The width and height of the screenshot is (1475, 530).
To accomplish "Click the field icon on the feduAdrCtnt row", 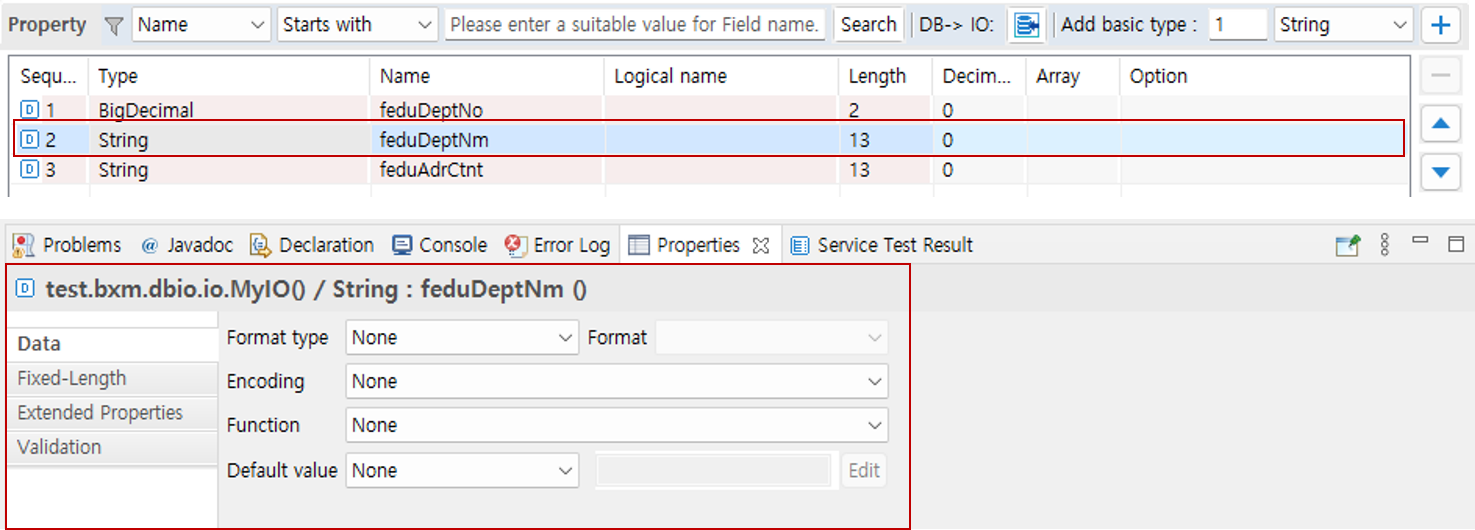I will pos(30,170).
